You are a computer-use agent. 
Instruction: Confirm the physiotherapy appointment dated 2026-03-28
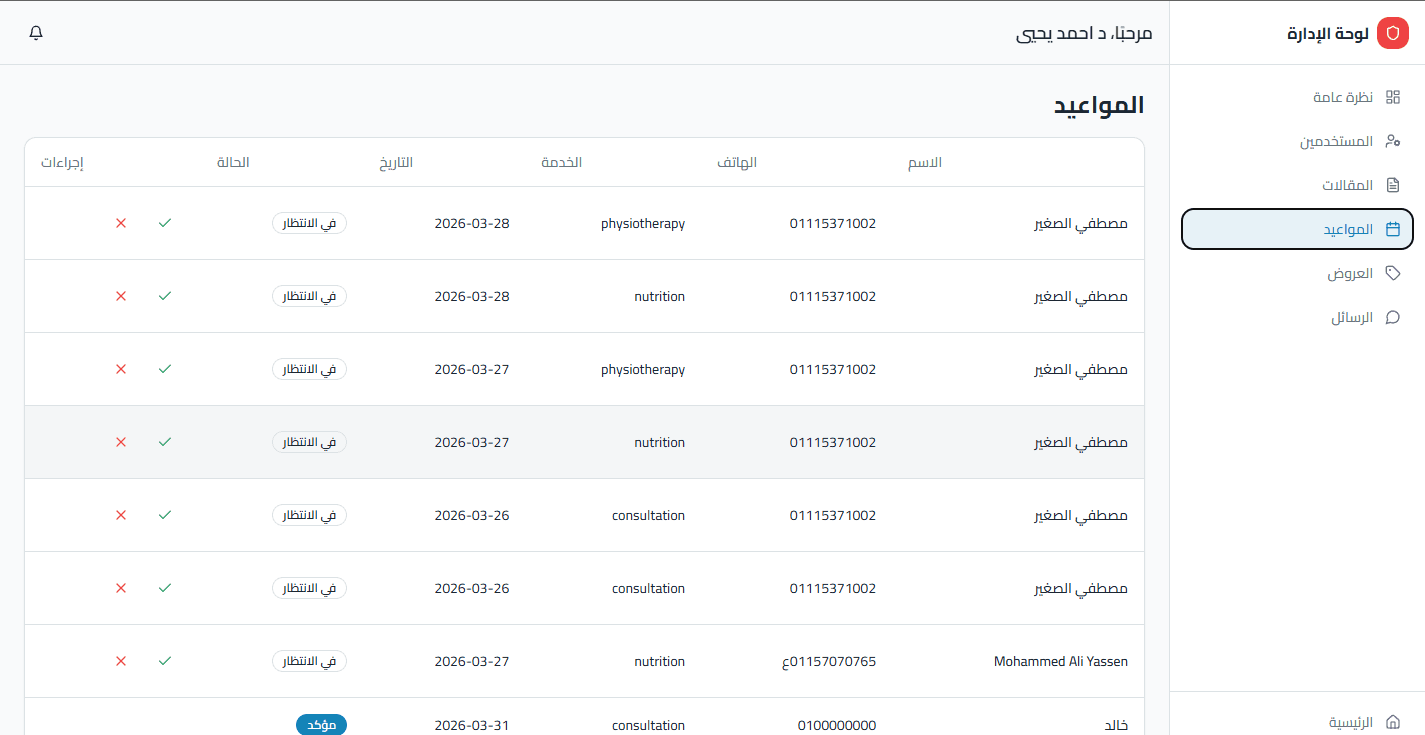tap(165, 223)
